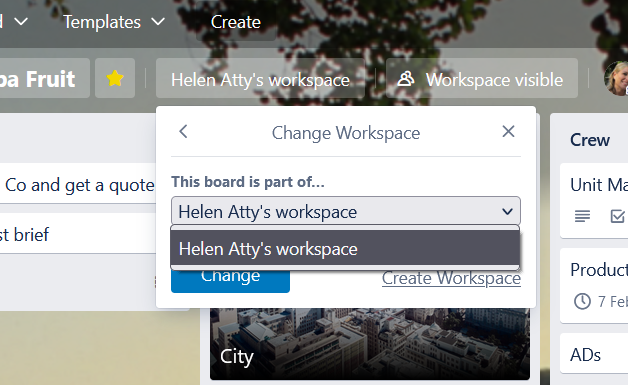Open the Workspace visible visibility button
The image size is (628, 385).
pos(482,79)
